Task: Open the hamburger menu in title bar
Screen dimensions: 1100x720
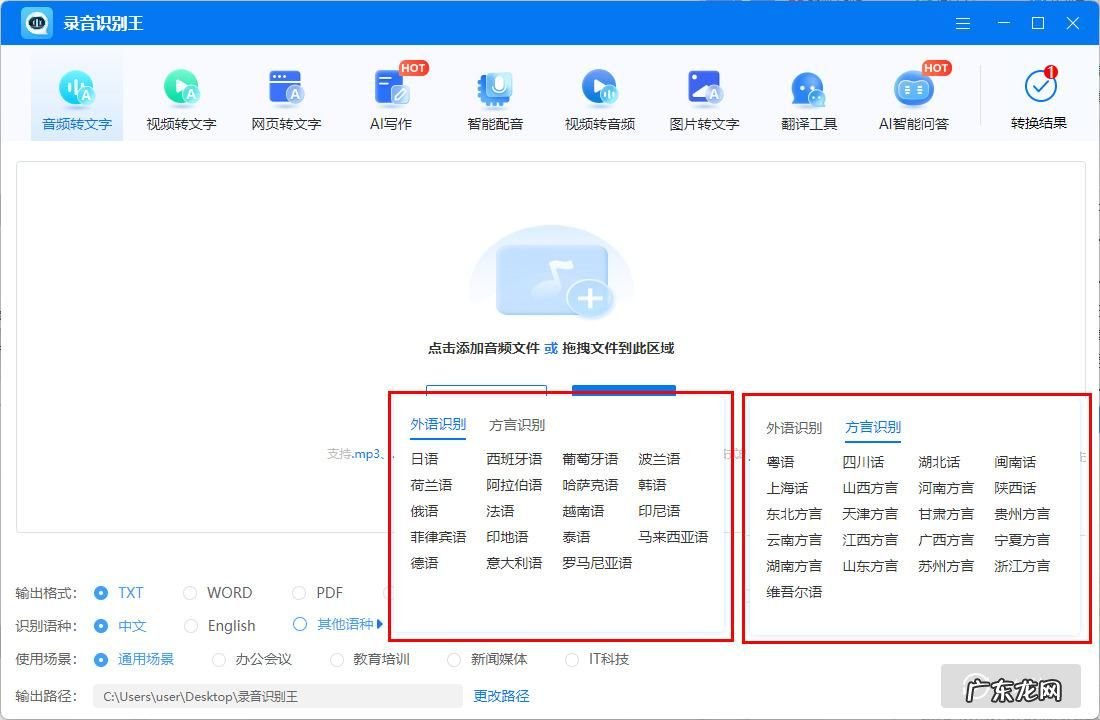Action: coord(963,23)
